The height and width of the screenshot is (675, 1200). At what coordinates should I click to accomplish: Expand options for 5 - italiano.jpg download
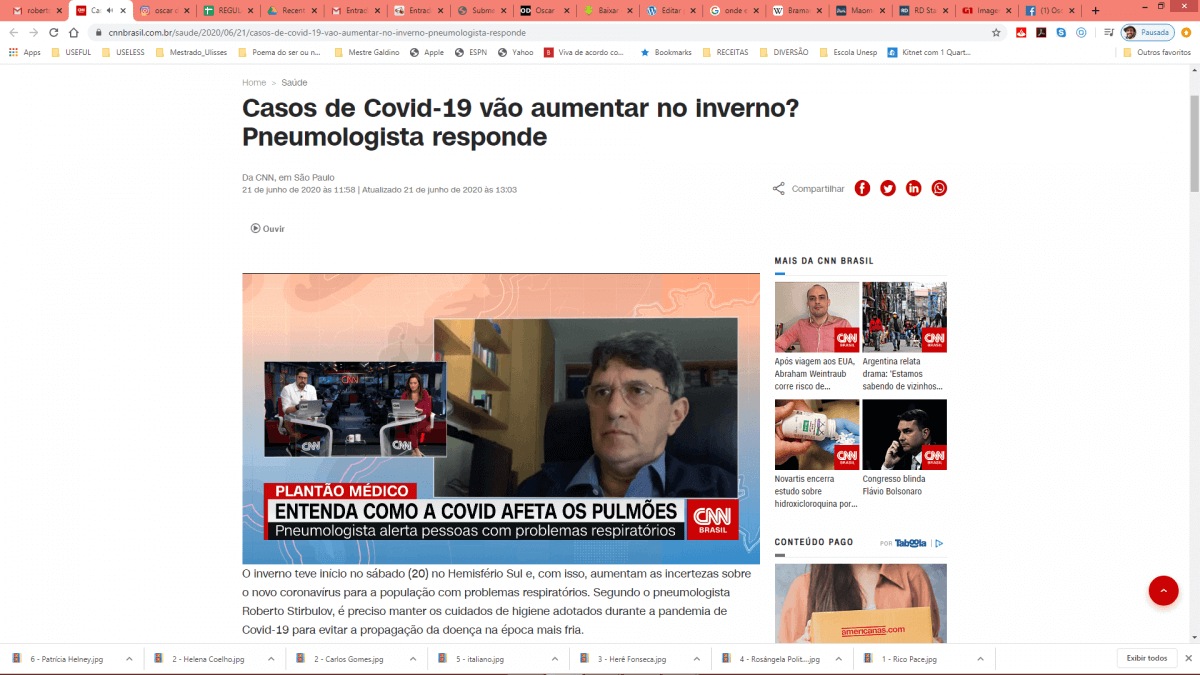(x=554, y=659)
